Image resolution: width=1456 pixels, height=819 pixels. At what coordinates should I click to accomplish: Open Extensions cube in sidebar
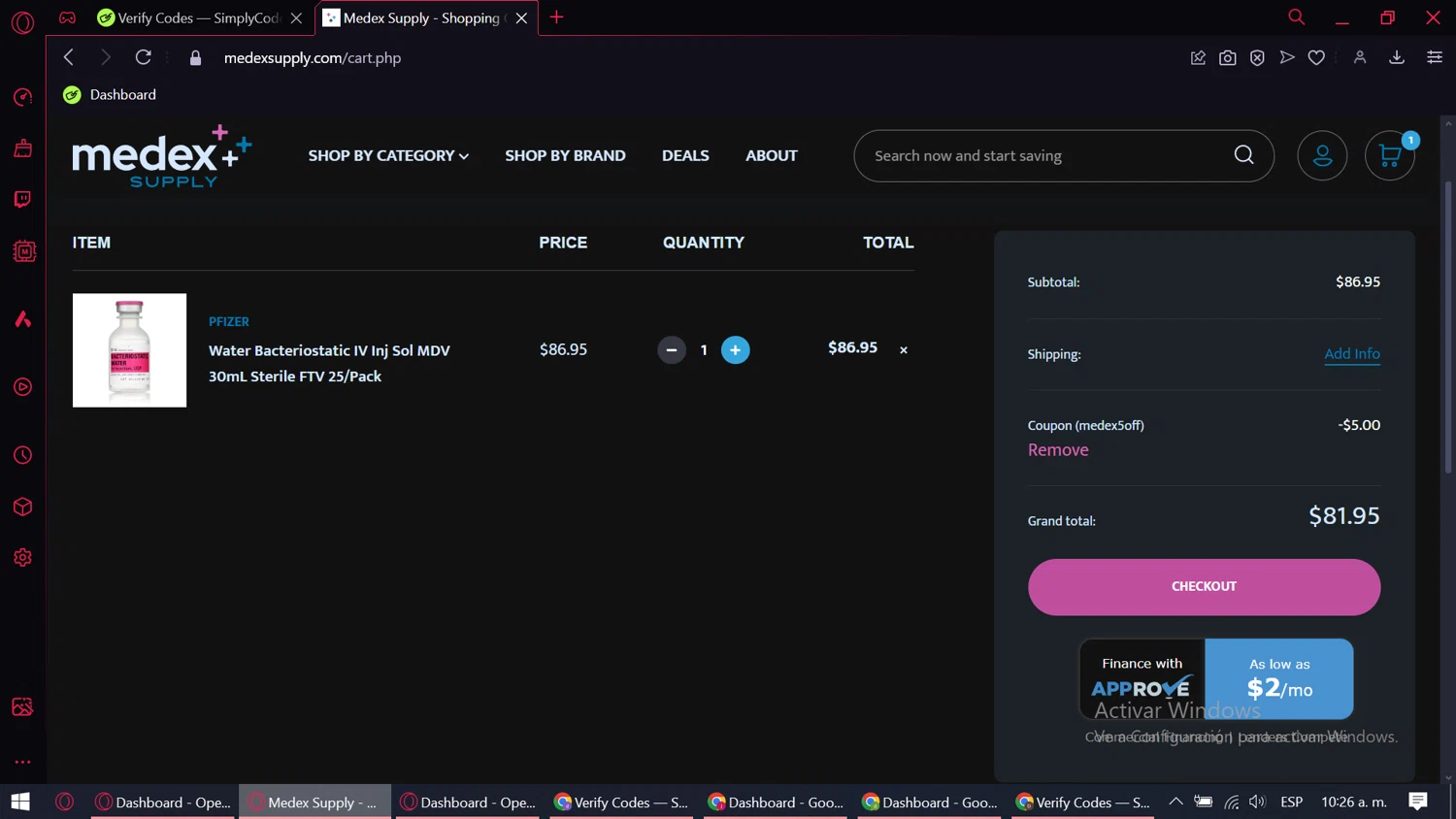tap(22, 507)
